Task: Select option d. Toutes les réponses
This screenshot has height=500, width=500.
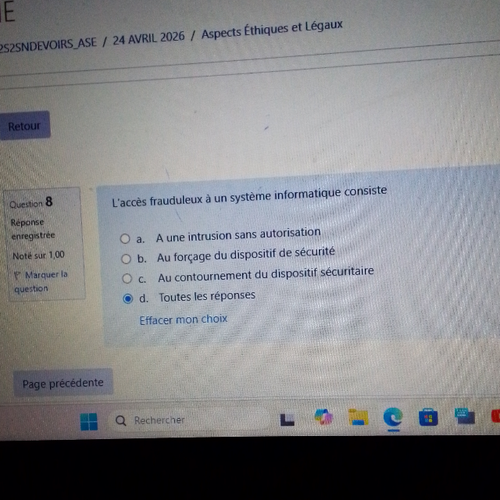Action: point(128,298)
